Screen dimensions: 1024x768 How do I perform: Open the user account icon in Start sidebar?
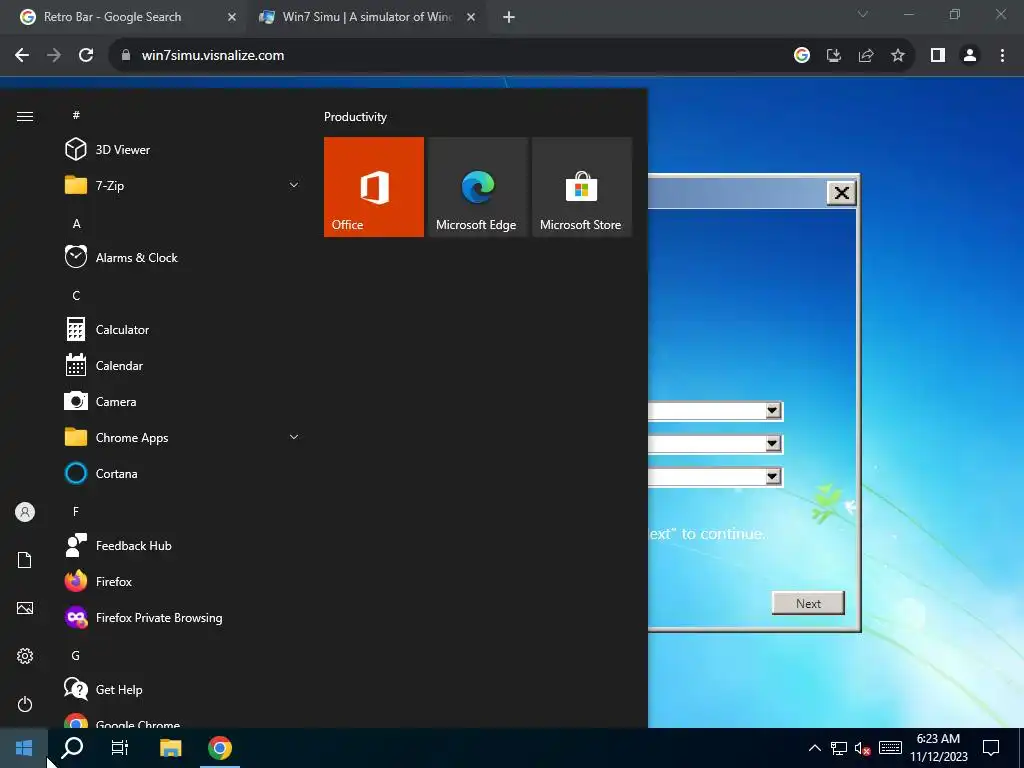25,512
